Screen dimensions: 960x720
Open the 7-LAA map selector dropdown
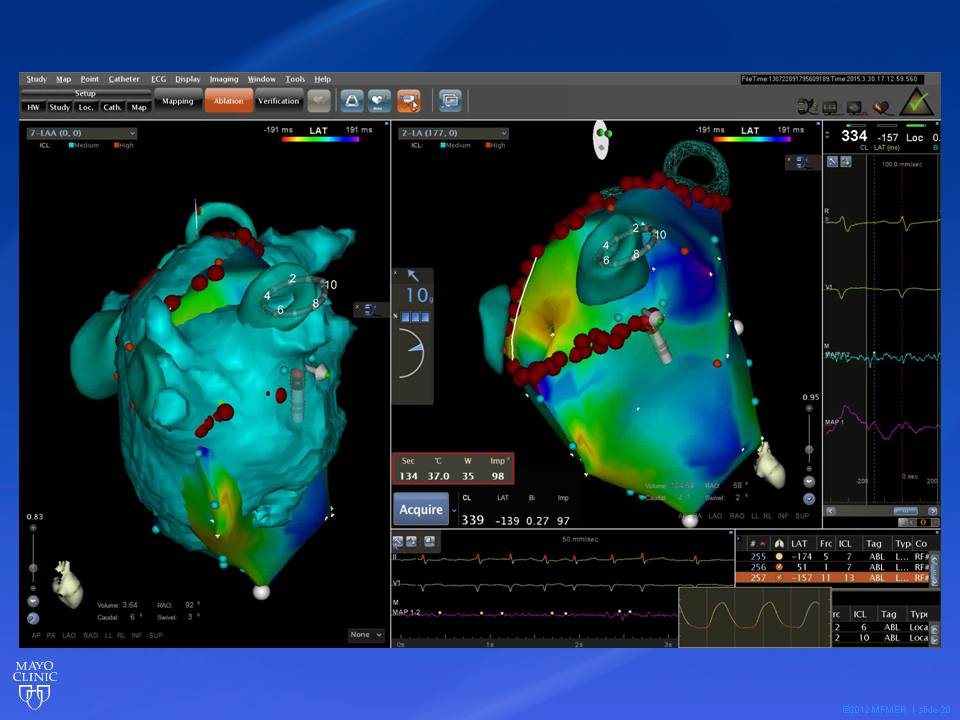click(81, 133)
